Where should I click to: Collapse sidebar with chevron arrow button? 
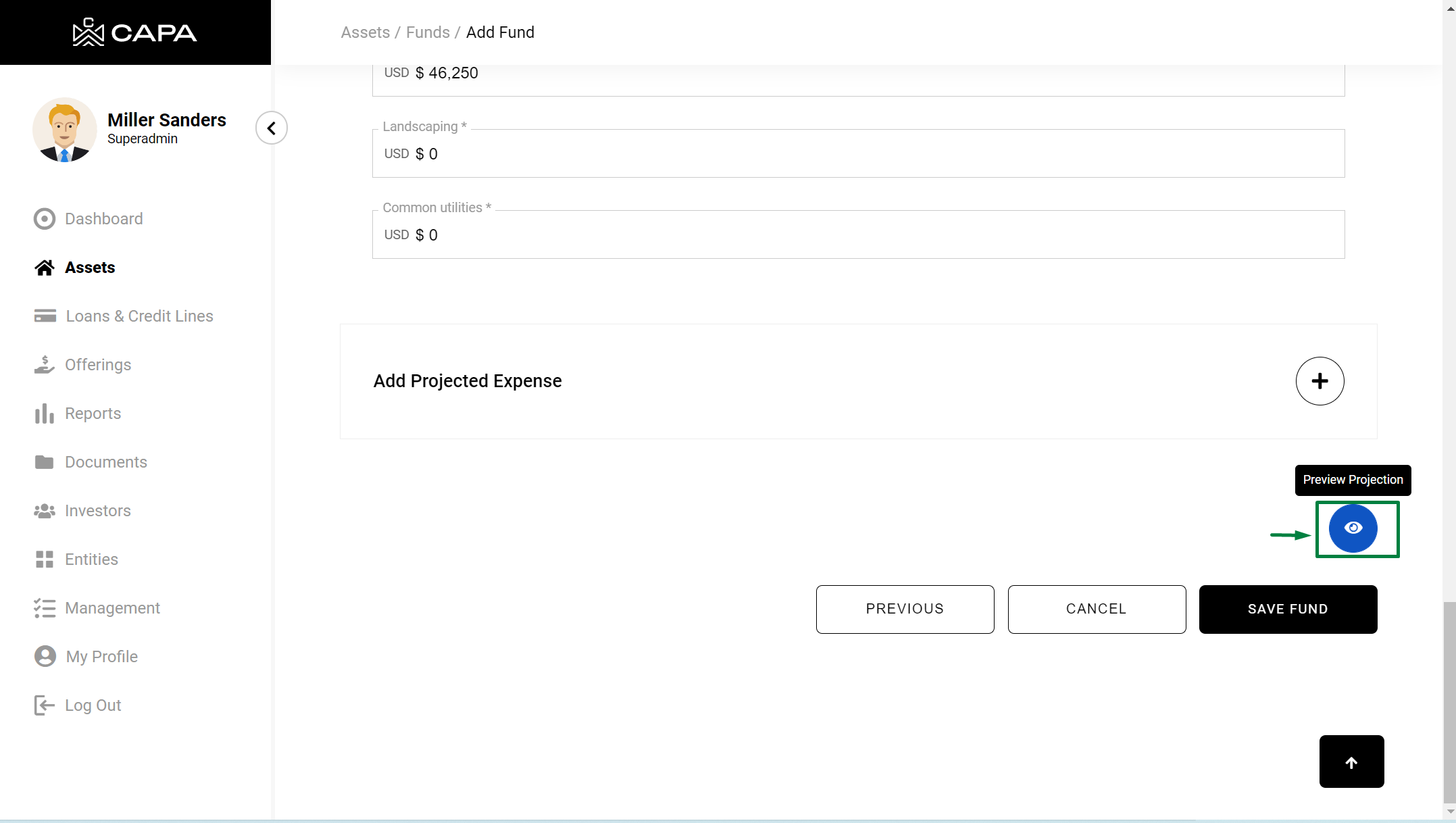point(272,128)
